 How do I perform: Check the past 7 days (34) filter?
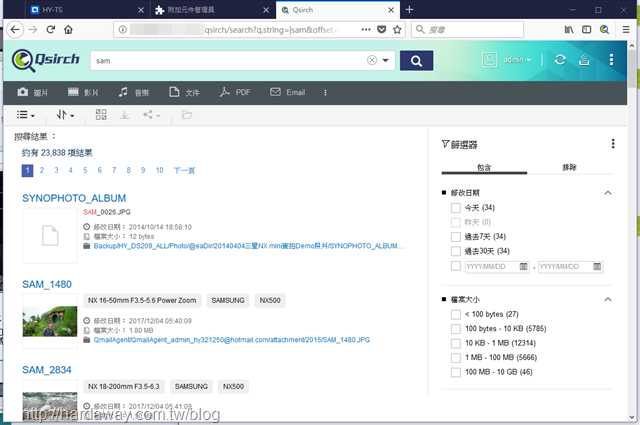coord(456,237)
